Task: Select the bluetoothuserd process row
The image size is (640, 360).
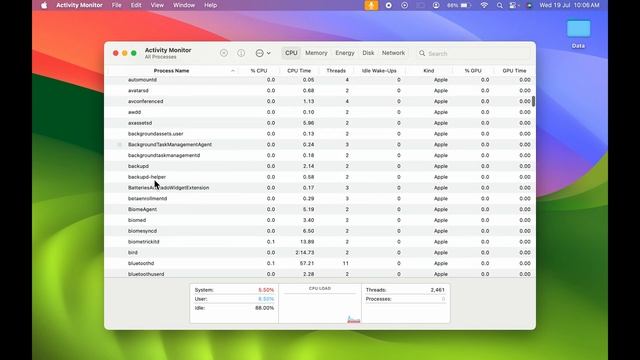Action: 320,273
